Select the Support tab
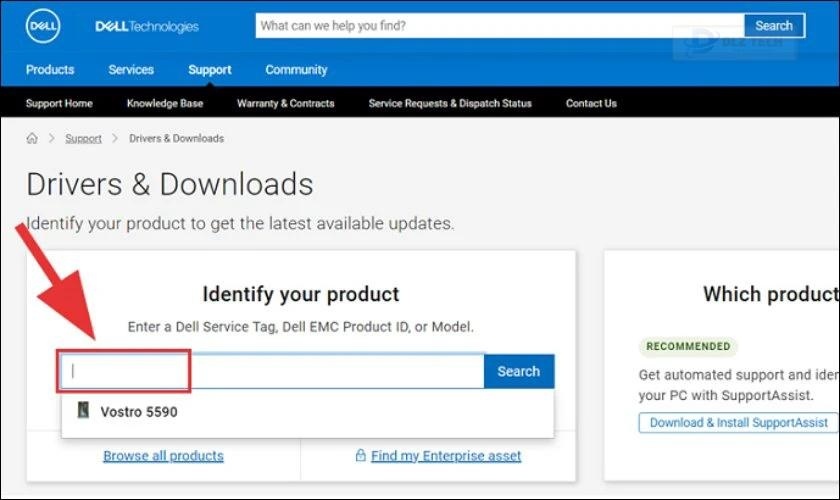 coord(209,70)
